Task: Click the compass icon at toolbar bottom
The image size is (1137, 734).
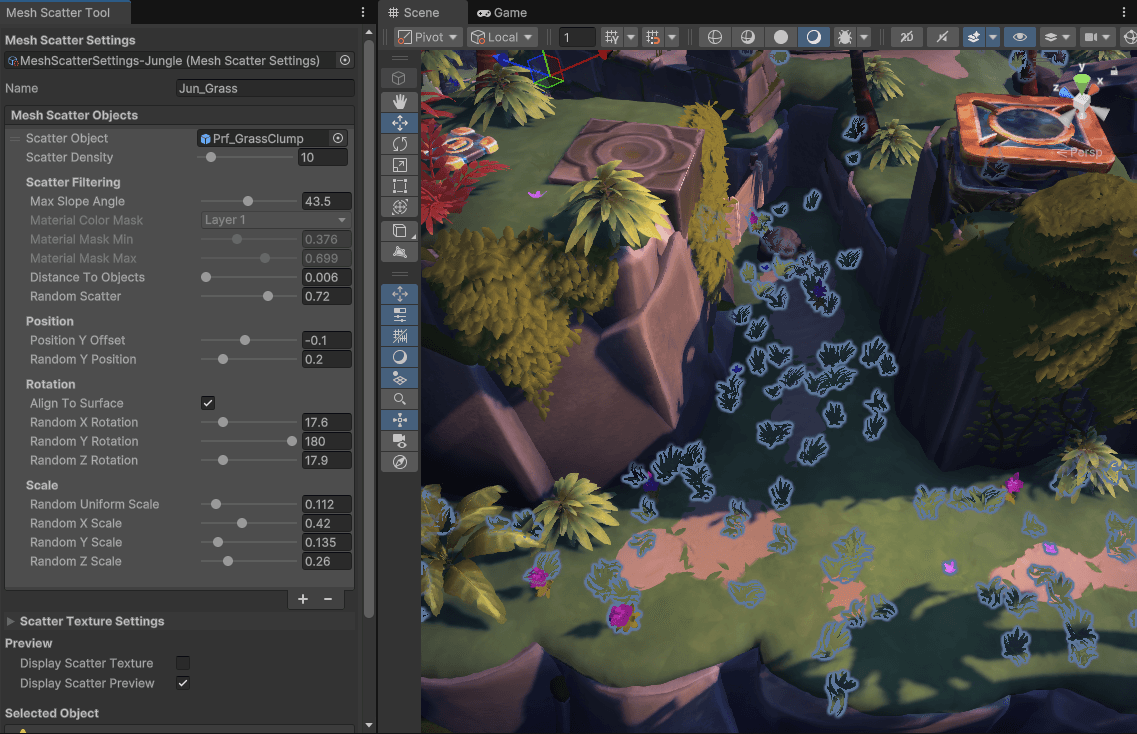Action: 400,462
